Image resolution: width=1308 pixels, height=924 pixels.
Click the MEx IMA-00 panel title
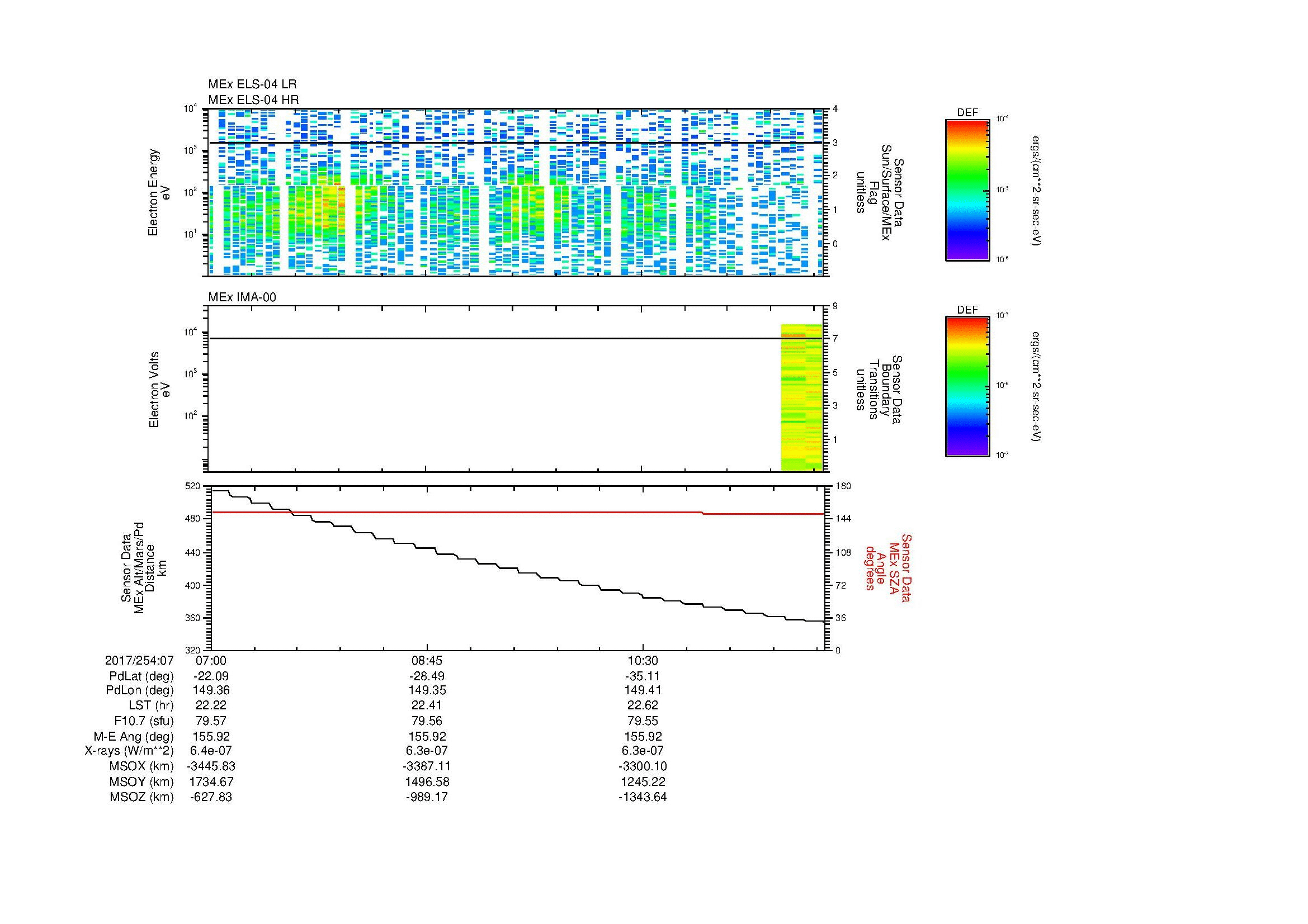[242, 297]
